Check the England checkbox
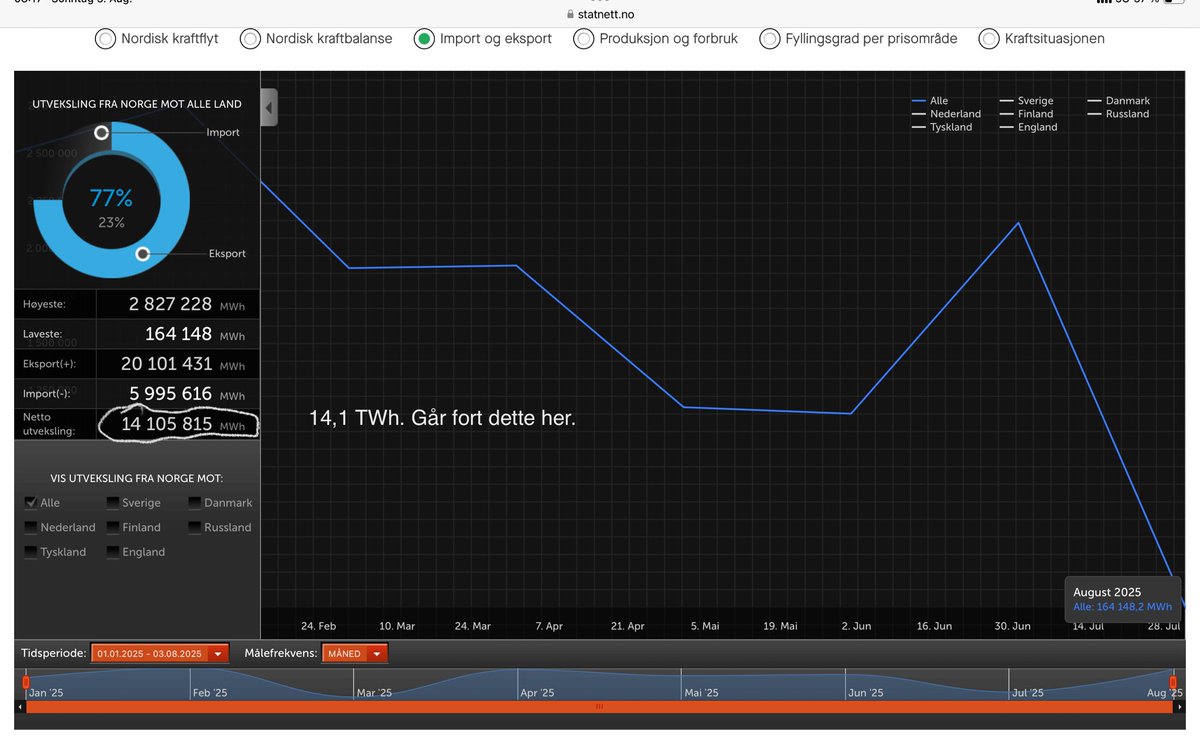 pyautogui.click(x=113, y=552)
